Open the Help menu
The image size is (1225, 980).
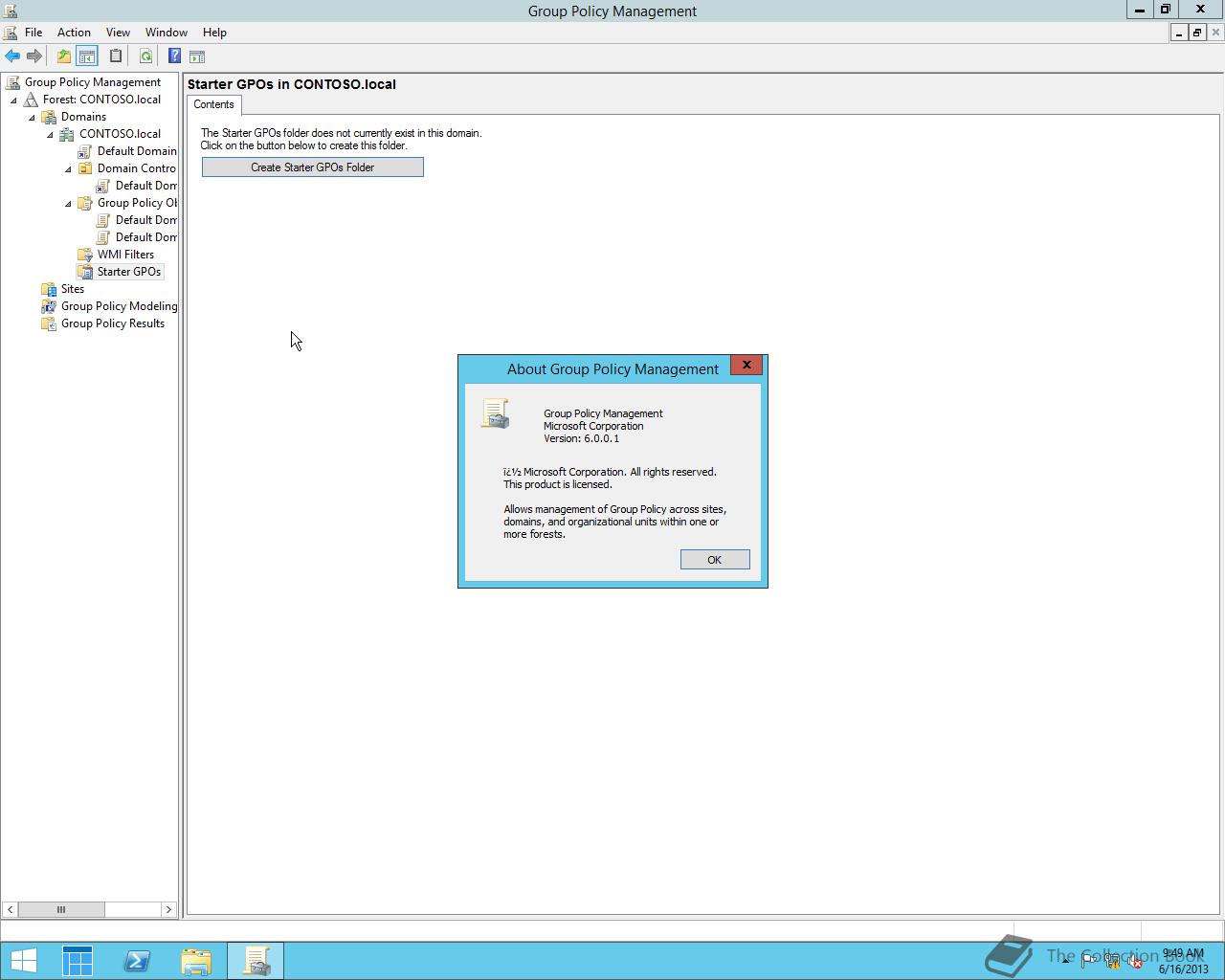click(214, 33)
